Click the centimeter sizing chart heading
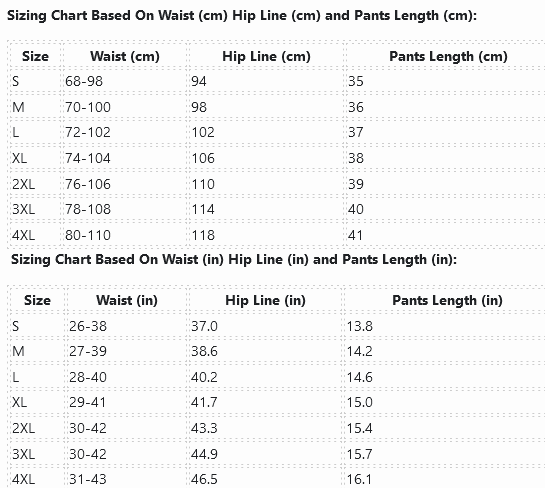 [242, 16]
